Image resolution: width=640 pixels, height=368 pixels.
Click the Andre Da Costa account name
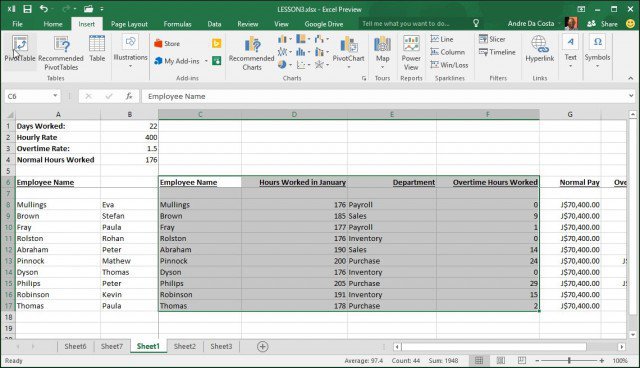click(x=531, y=24)
